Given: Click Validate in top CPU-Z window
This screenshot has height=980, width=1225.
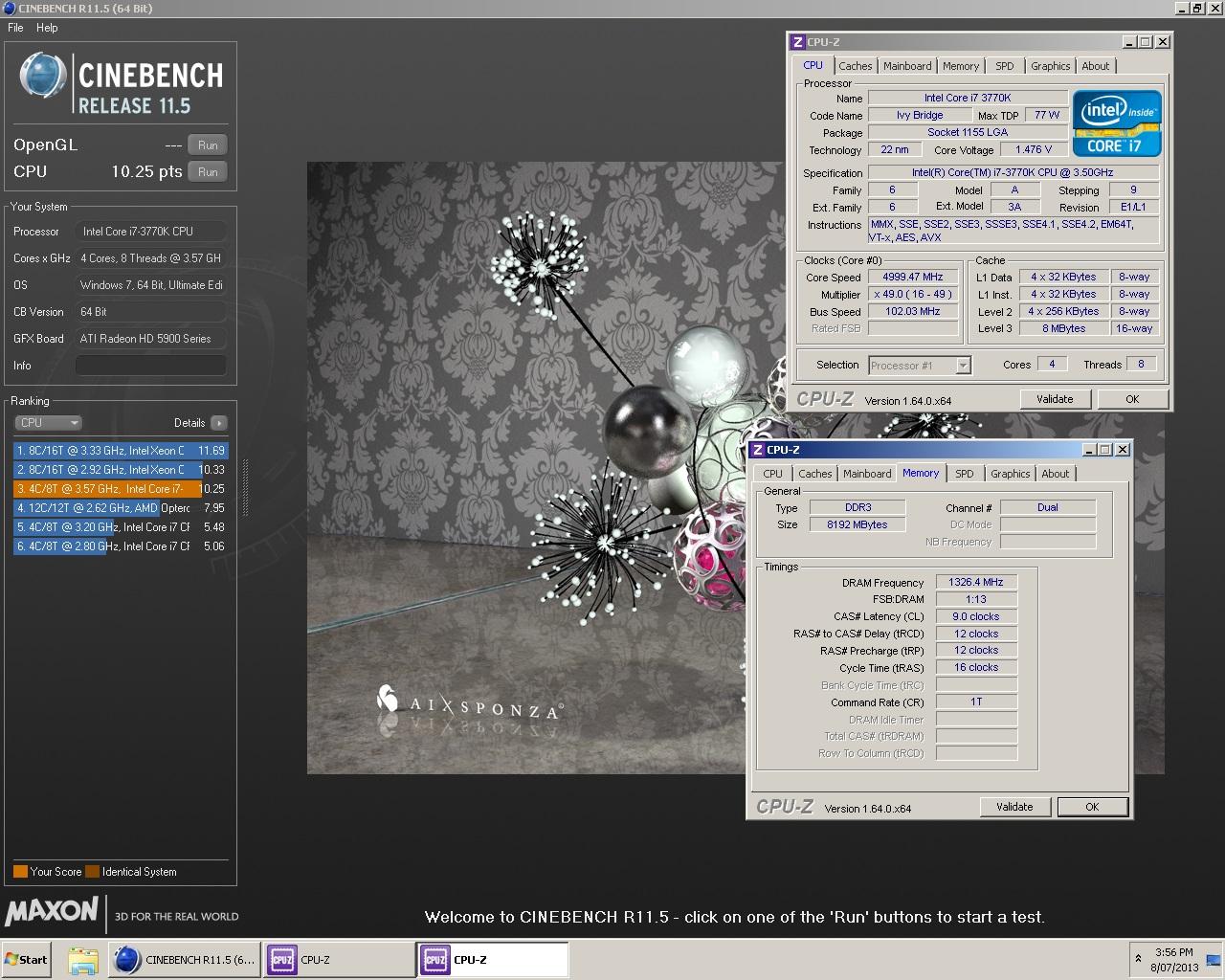Looking at the screenshot, I should pos(1055,399).
